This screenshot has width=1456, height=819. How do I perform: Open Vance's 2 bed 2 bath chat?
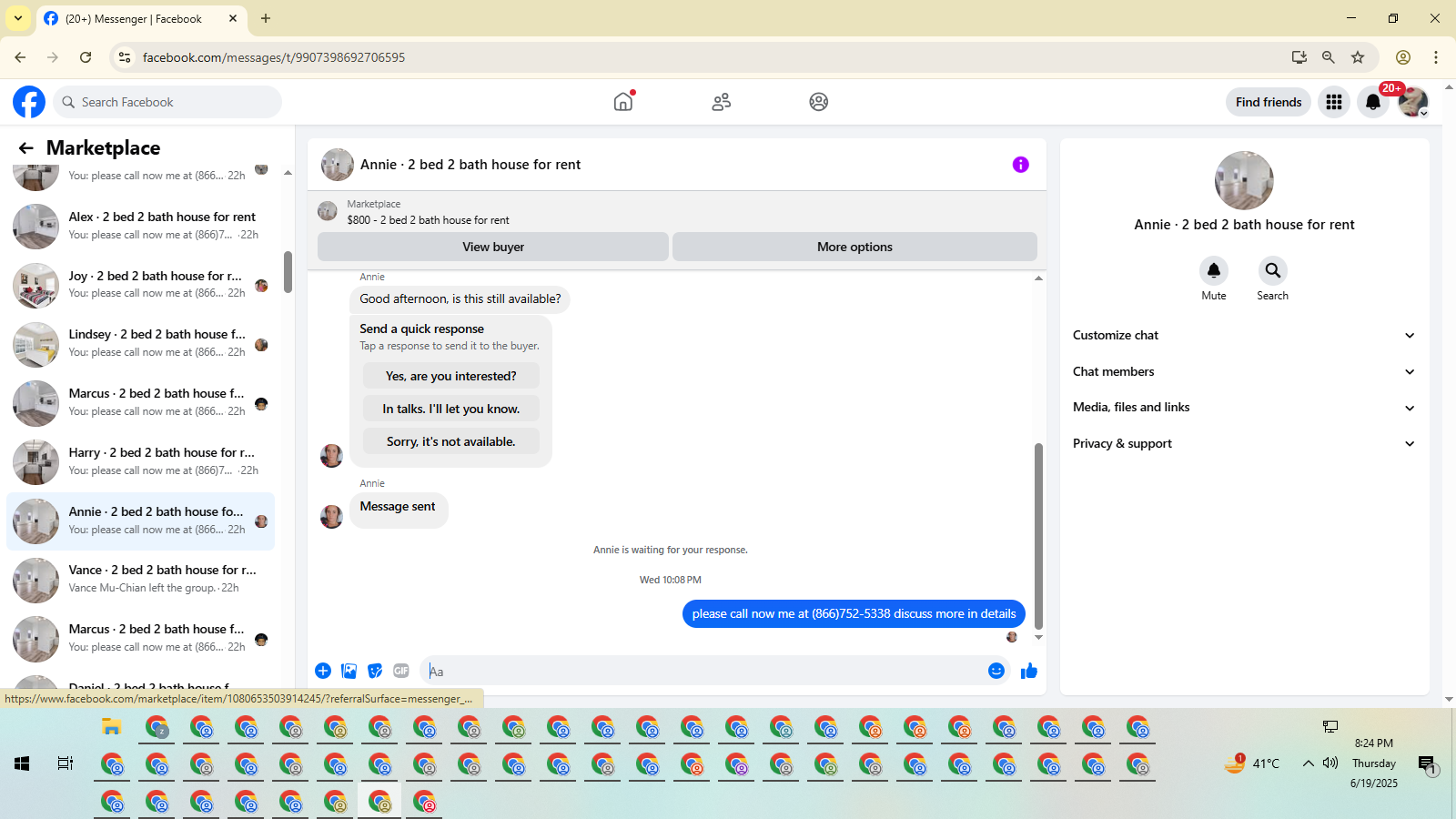point(141,580)
